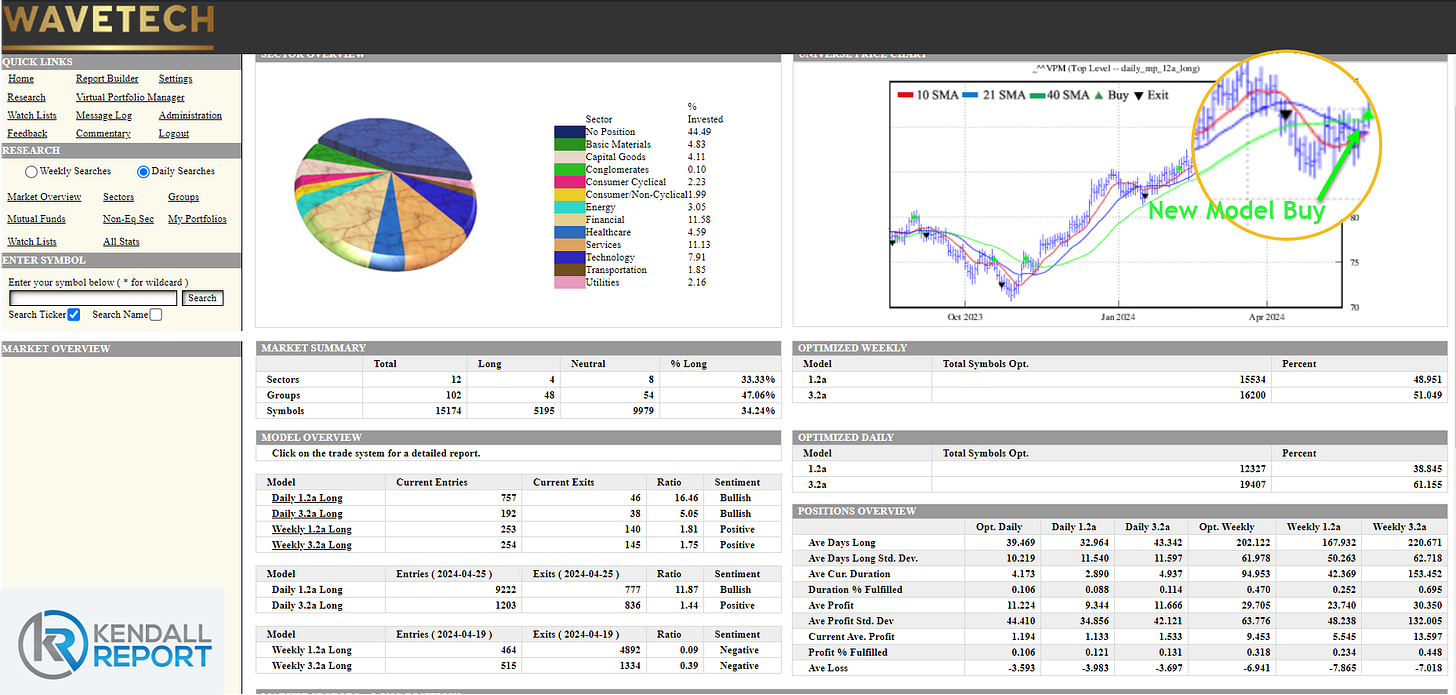Open the underlined Daily 3.2a Long report link

point(306,514)
